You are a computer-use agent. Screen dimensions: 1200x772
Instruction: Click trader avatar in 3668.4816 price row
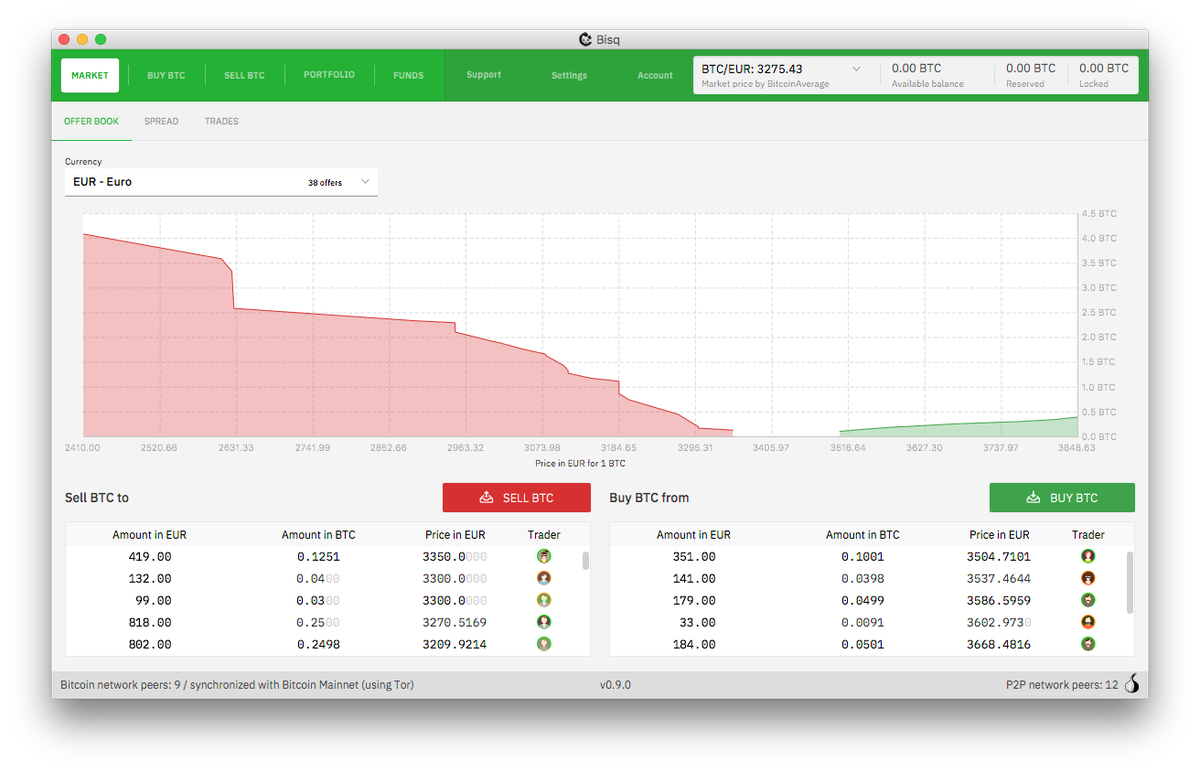pyautogui.click(x=1088, y=644)
